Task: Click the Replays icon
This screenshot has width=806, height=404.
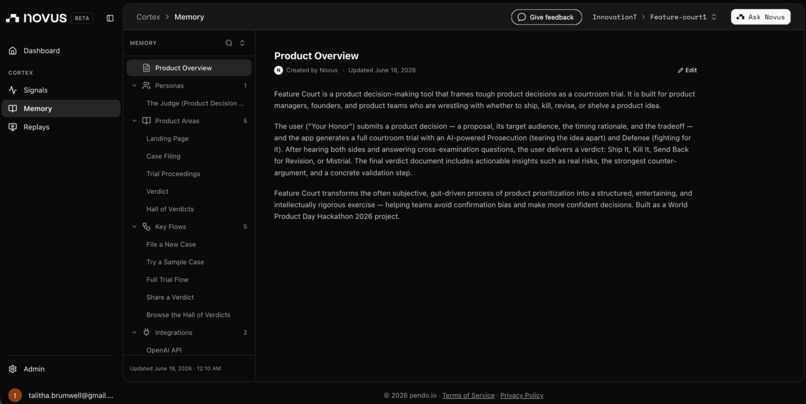Action: (13, 127)
